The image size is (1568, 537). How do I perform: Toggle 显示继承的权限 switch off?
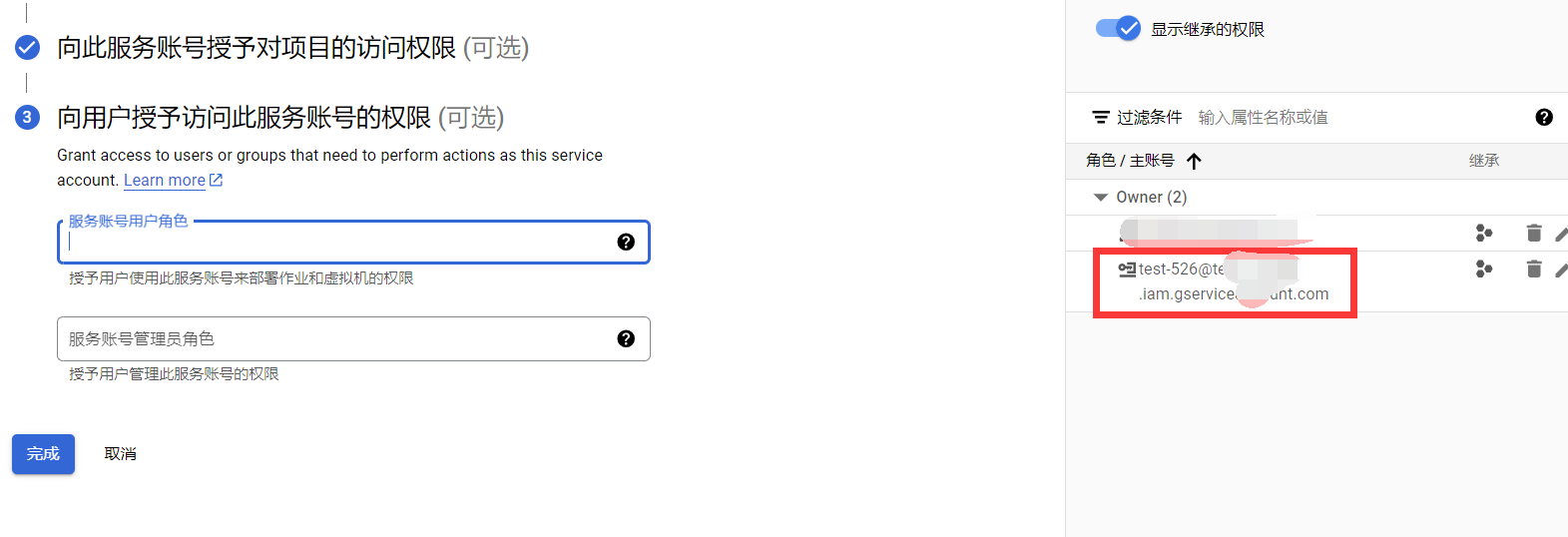click(1118, 28)
